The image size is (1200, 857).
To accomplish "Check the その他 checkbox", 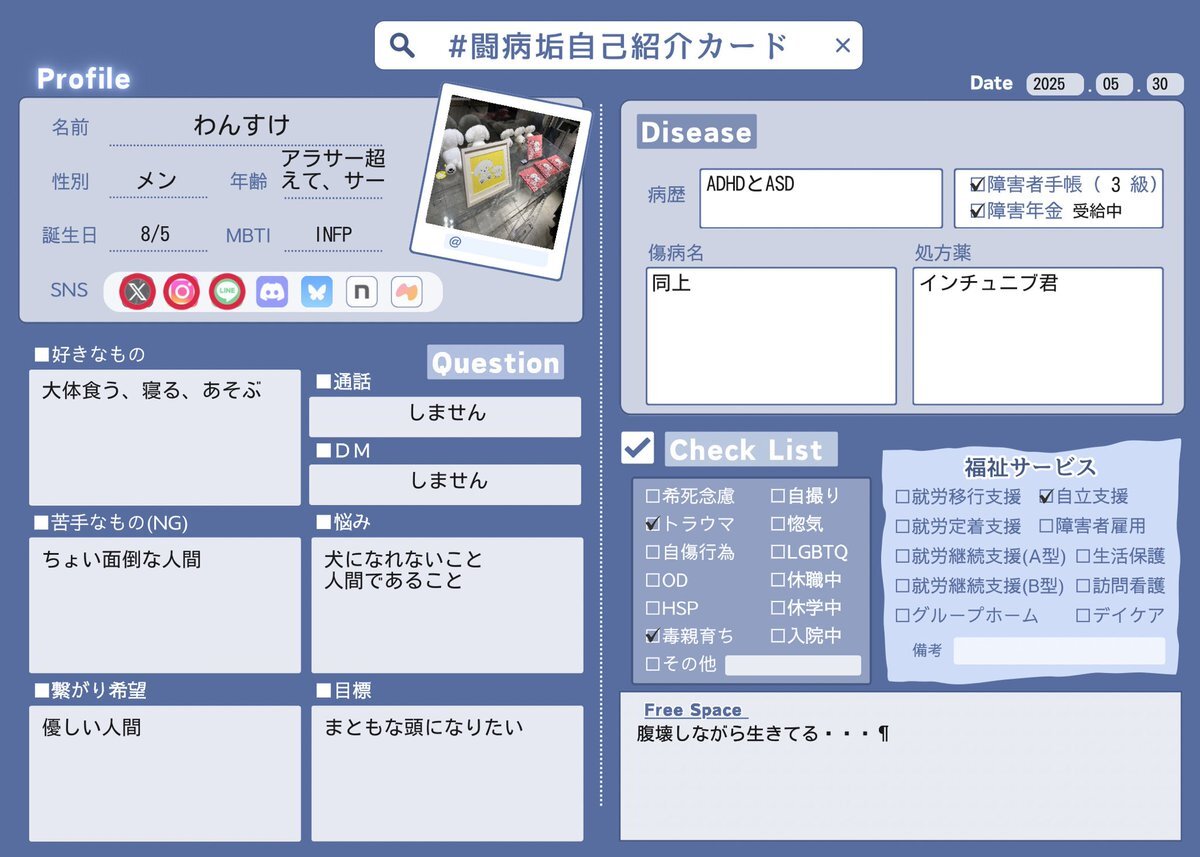I will pyautogui.click(x=652, y=664).
